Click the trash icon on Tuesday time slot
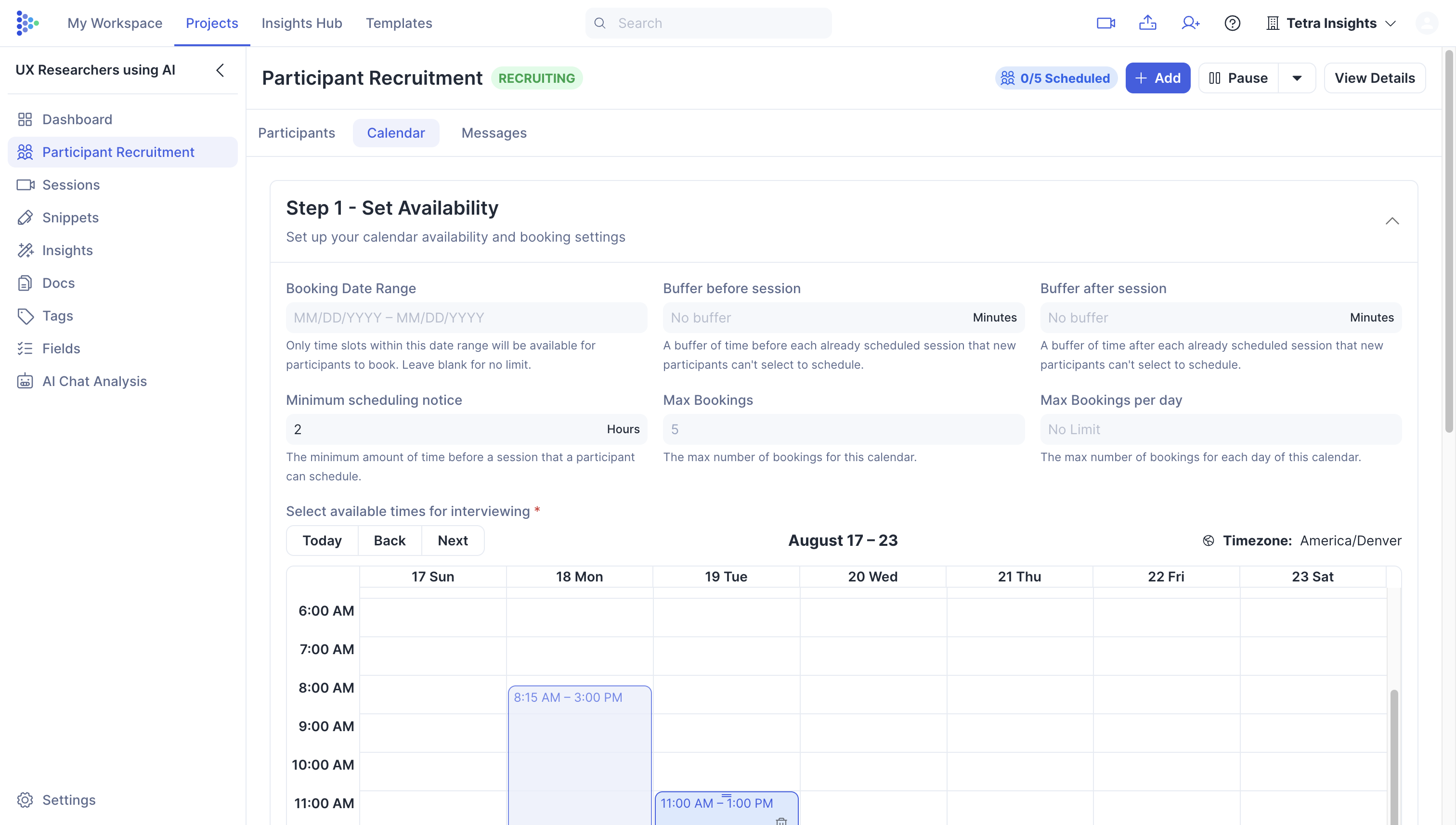 [781, 821]
